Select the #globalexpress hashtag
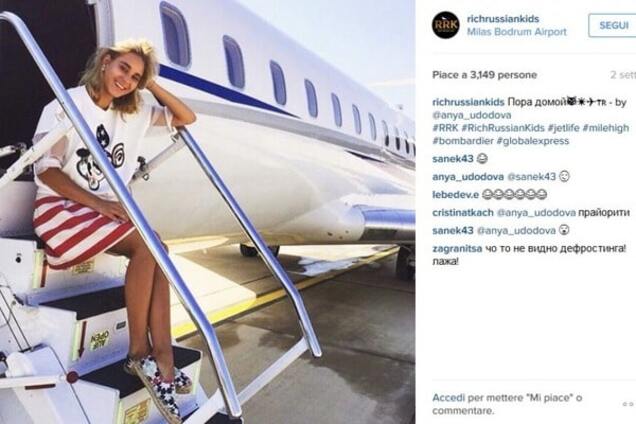The height and width of the screenshot is (424, 636). tap(533, 141)
